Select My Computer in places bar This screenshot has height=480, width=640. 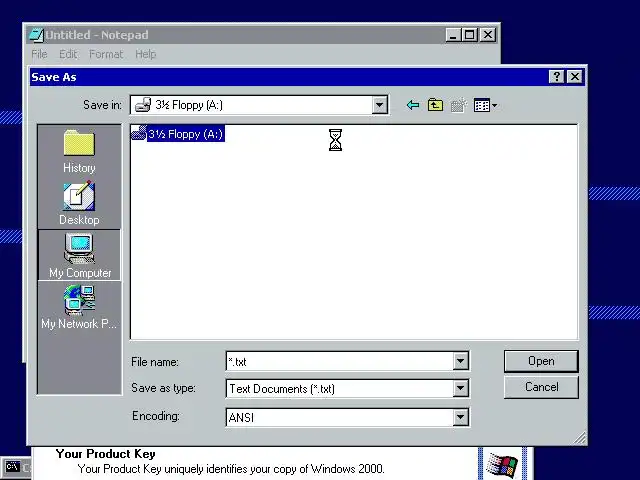[x=80, y=255]
